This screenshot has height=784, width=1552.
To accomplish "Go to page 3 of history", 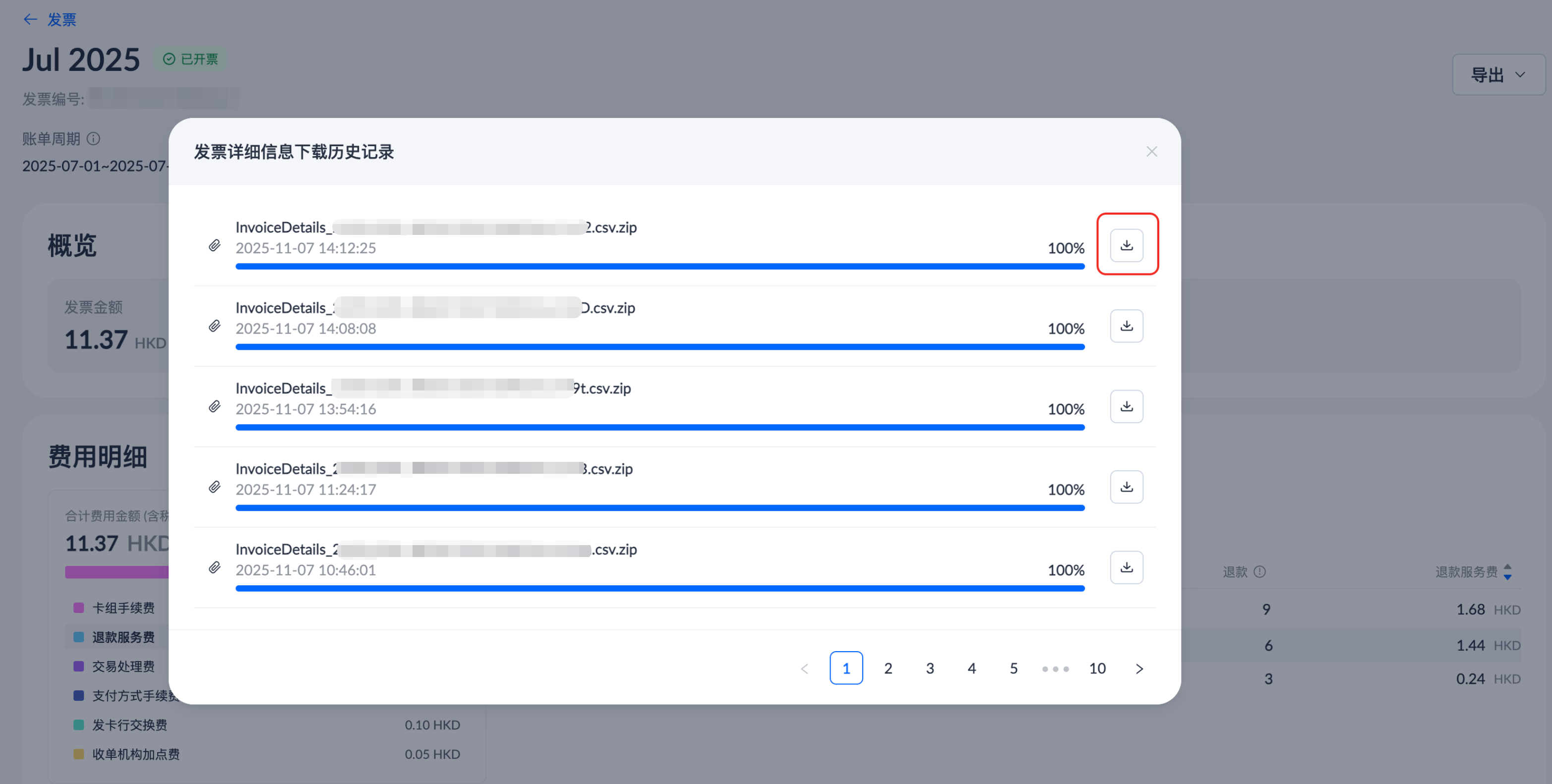I will (x=930, y=668).
